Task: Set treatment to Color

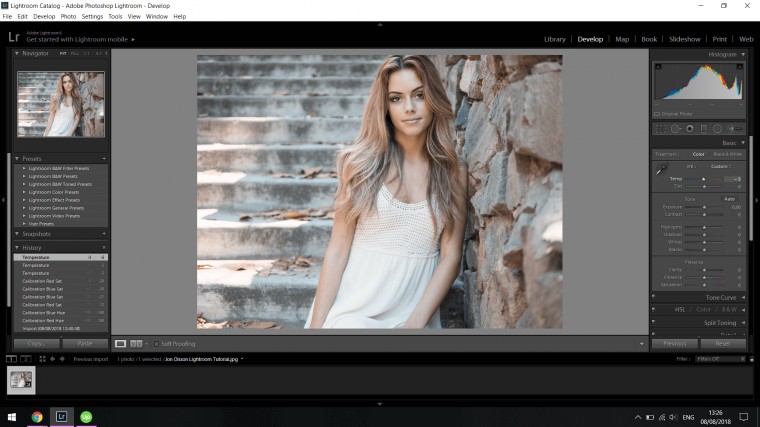Action: pos(698,154)
